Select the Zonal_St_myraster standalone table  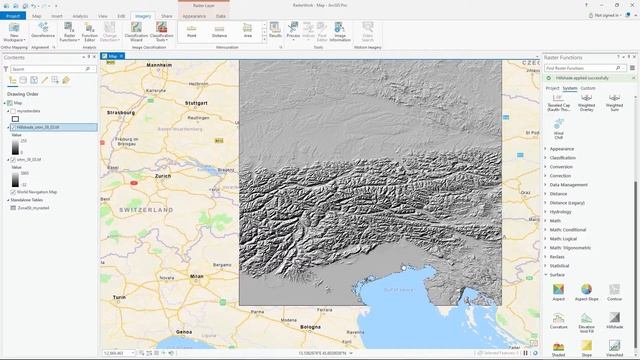[33, 208]
